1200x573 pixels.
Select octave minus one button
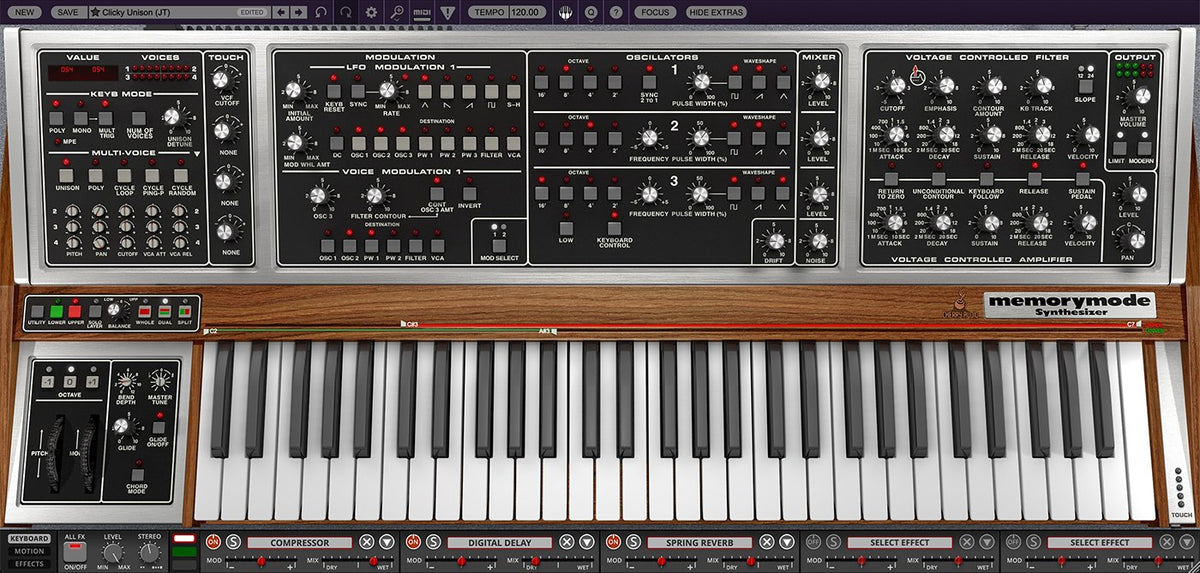click(45, 383)
